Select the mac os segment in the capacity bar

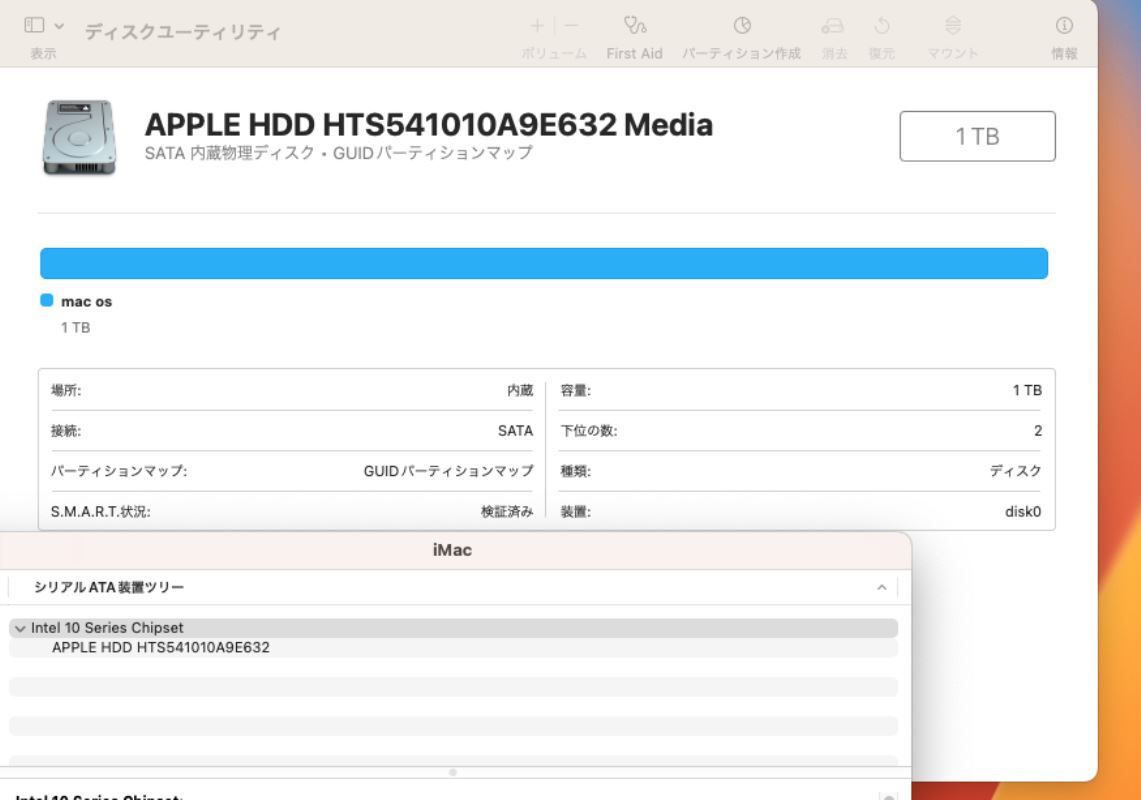point(544,262)
